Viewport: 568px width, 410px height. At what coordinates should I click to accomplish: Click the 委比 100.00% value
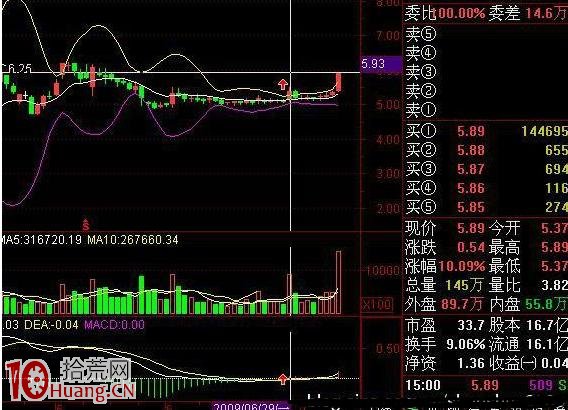pos(461,14)
